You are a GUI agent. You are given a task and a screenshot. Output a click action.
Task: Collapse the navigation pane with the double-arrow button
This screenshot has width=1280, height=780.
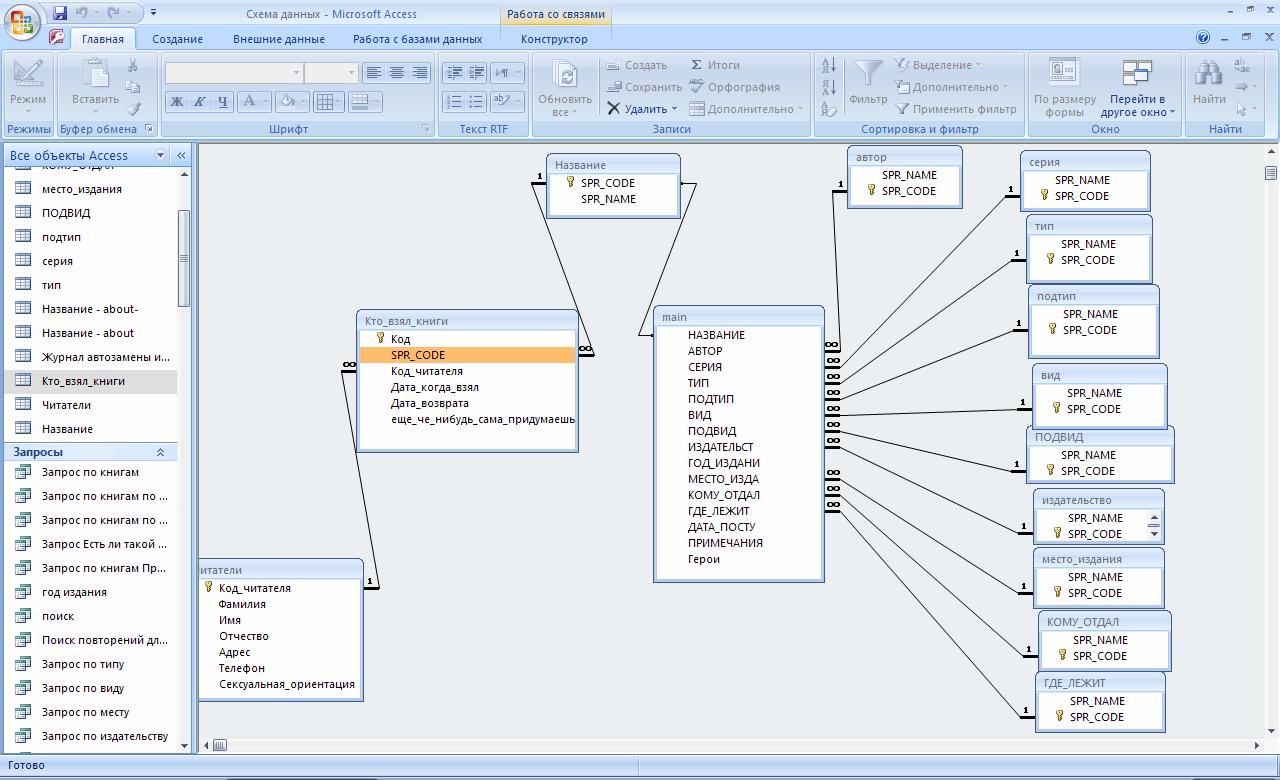coord(181,155)
